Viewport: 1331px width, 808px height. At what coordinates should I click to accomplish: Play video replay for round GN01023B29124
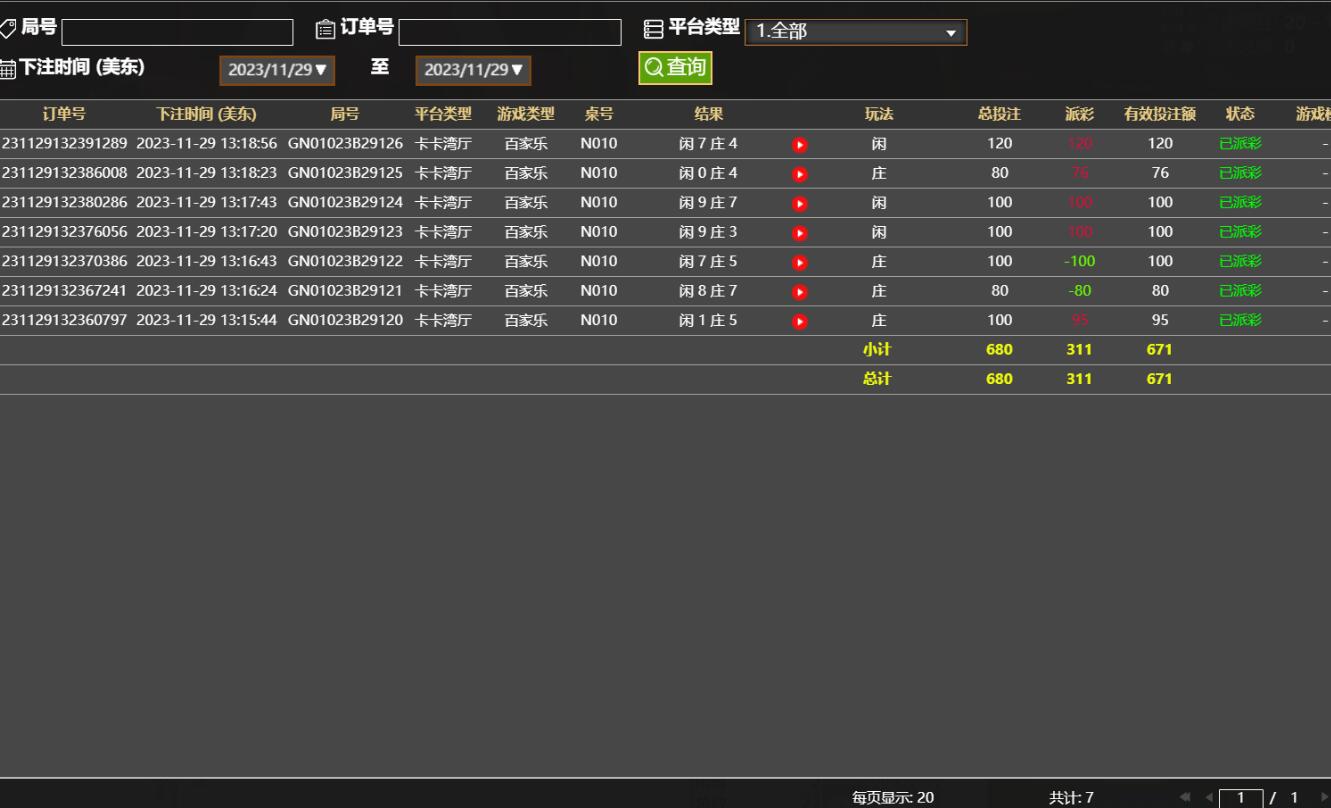(799, 204)
